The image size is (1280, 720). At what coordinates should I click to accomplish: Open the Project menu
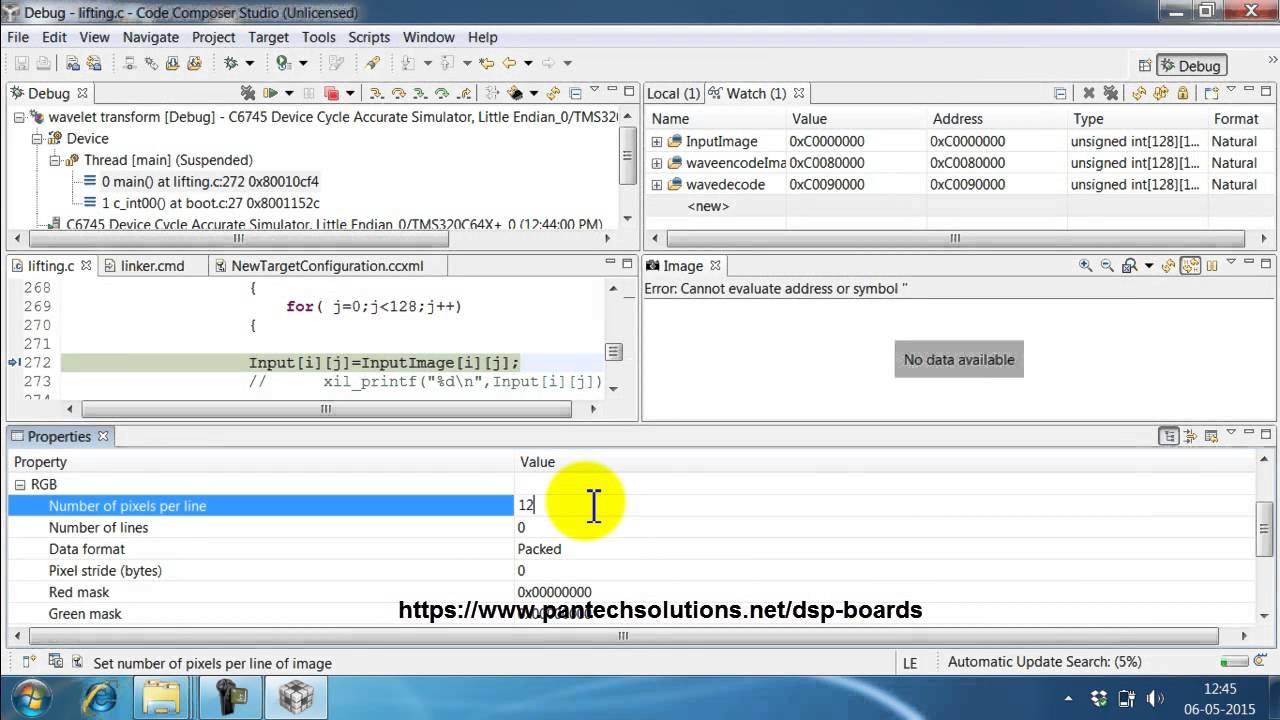(213, 37)
